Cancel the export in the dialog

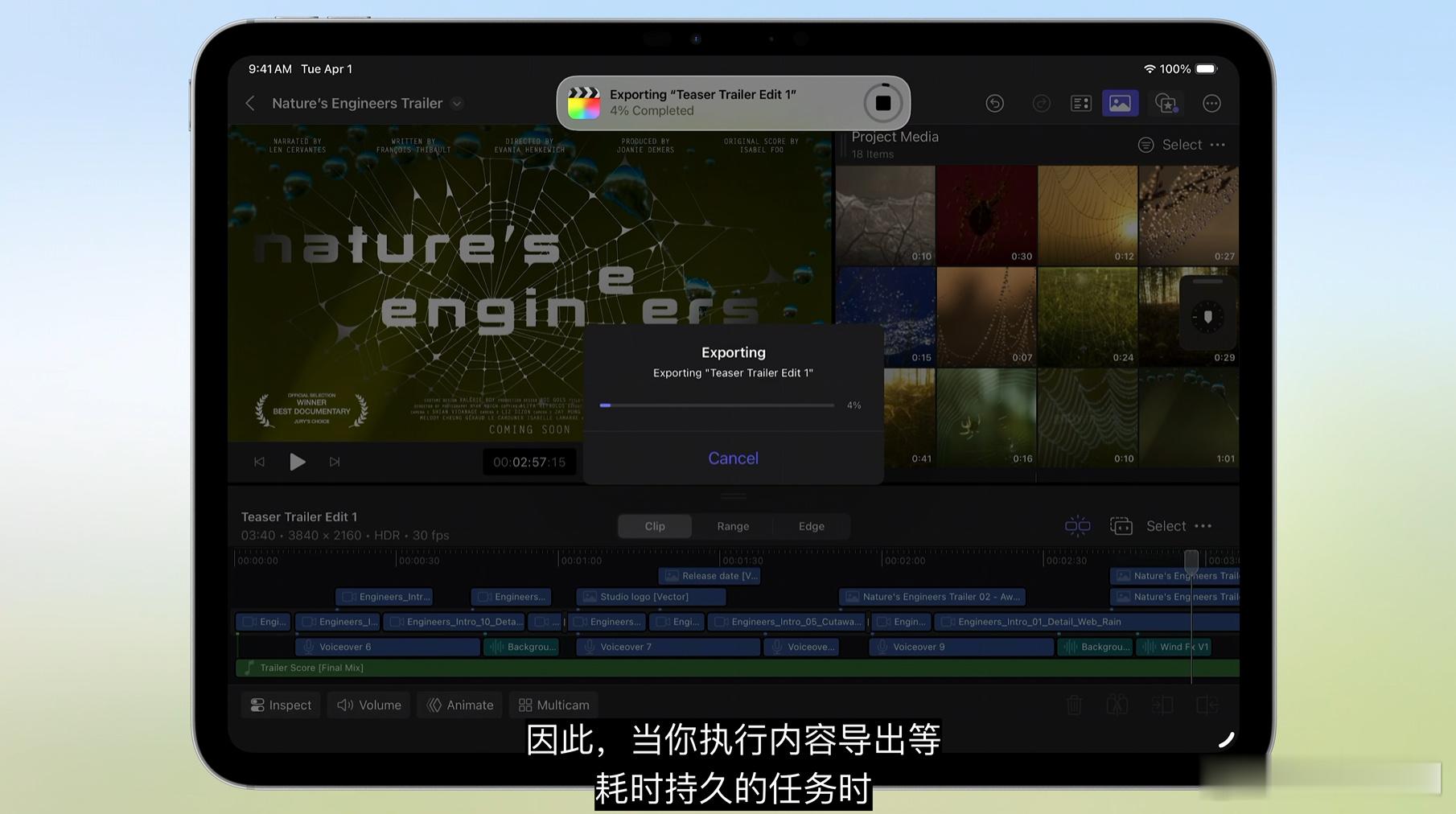coord(733,458)
